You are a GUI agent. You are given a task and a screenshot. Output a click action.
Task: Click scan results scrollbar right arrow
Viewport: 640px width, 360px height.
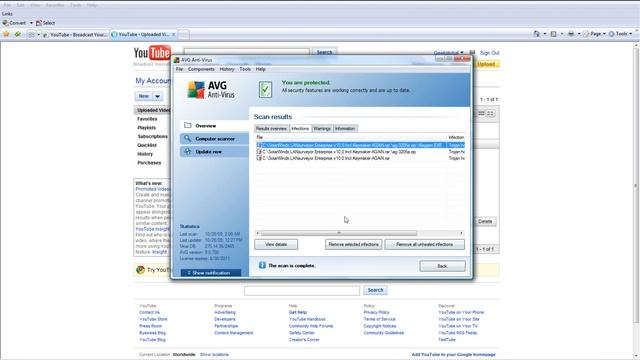pos(461,233)
